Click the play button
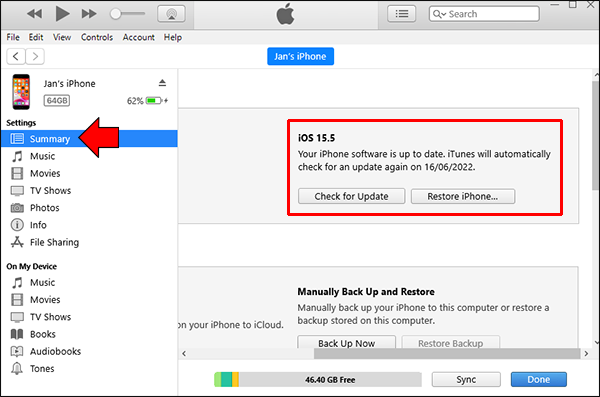Image resolution: width=600 pixels, height=397 pixels. coord(62,14)
